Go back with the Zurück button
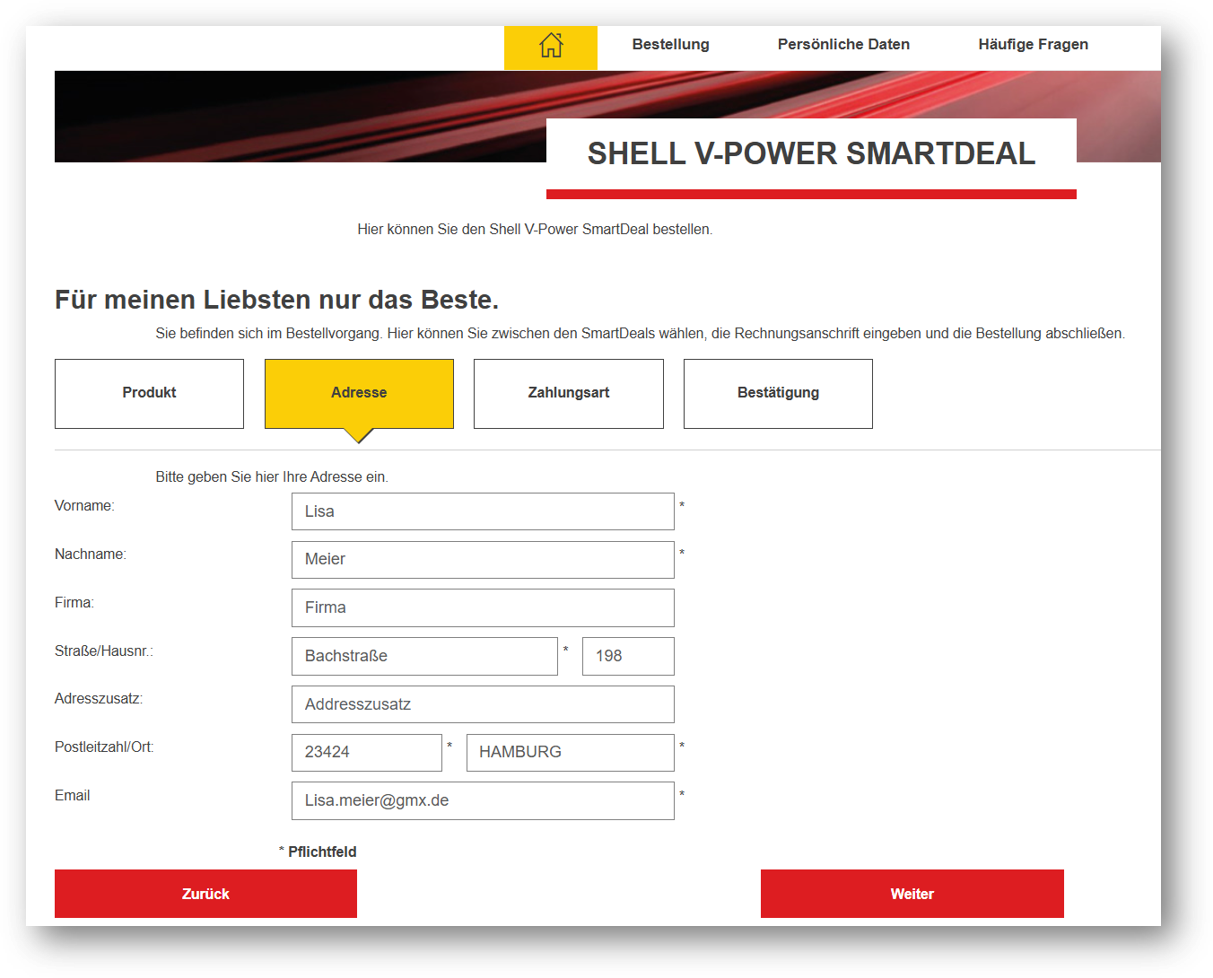This screenshot has height=978, width=1213. (206, 894)
